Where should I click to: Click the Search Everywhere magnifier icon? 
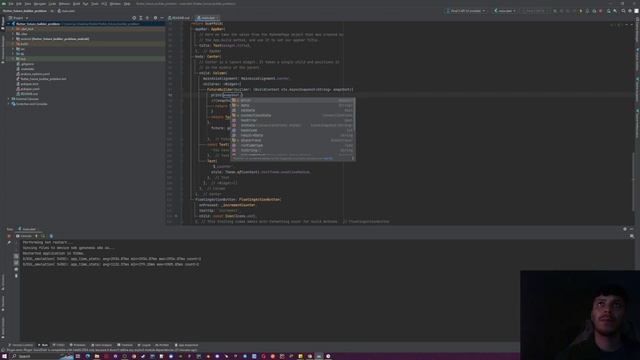[623, 11]
